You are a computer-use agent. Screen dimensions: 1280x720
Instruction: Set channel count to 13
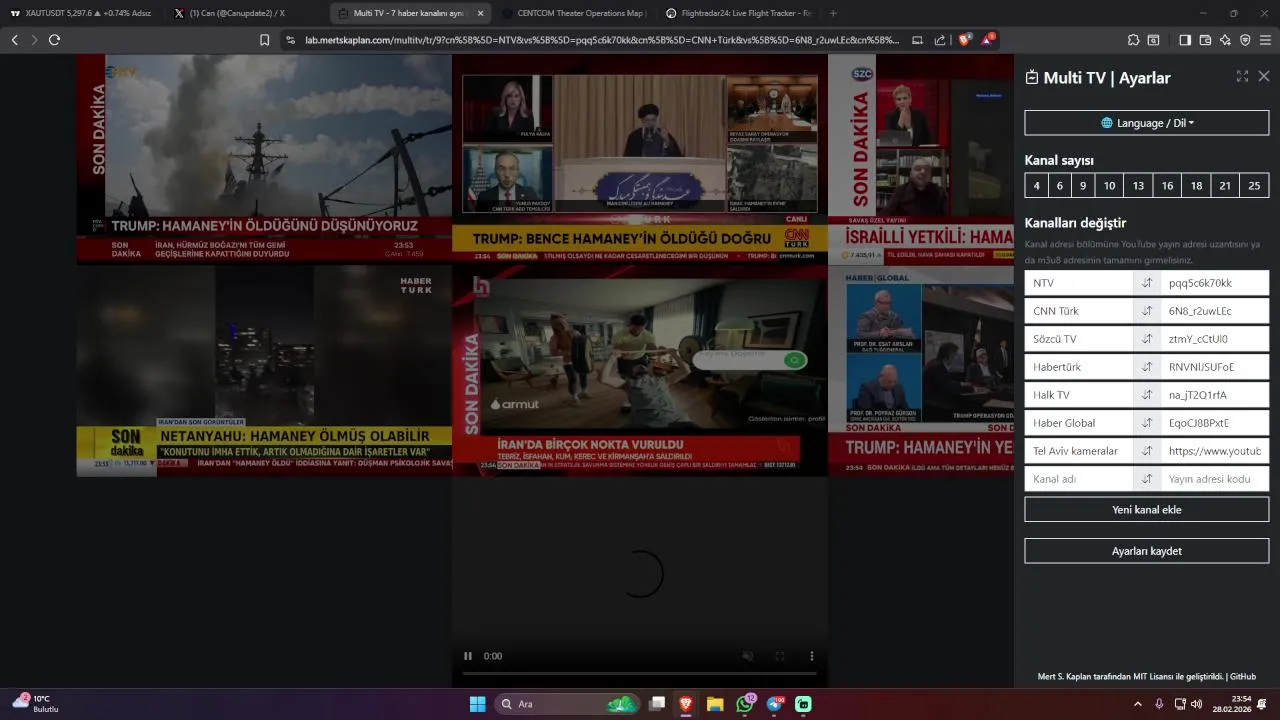[x=1138, y=186]
